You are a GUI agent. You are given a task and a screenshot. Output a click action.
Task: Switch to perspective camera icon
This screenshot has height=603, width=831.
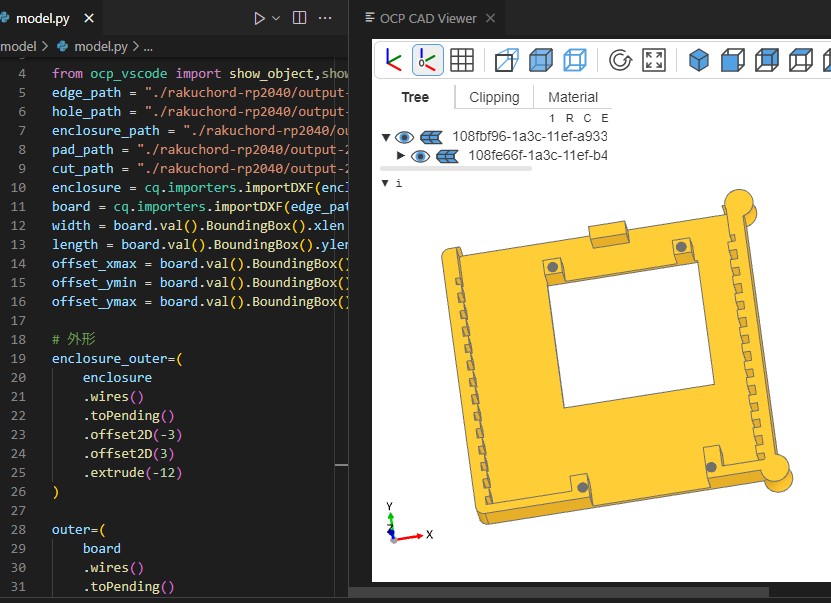click(507, 60)
